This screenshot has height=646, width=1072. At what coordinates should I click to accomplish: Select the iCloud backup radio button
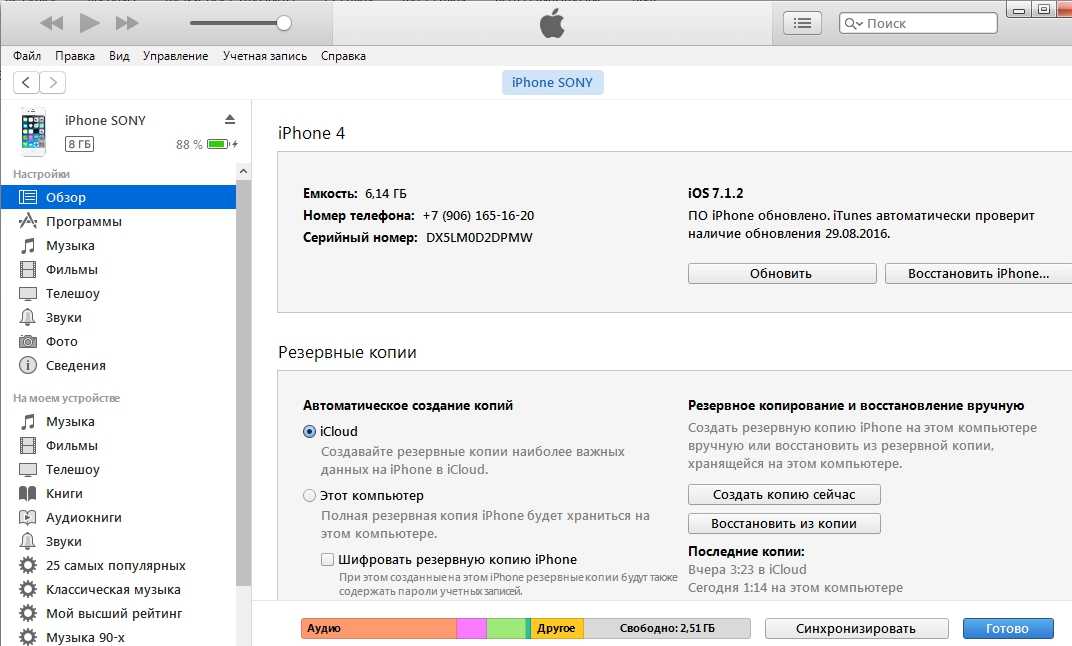pos(309,432)
